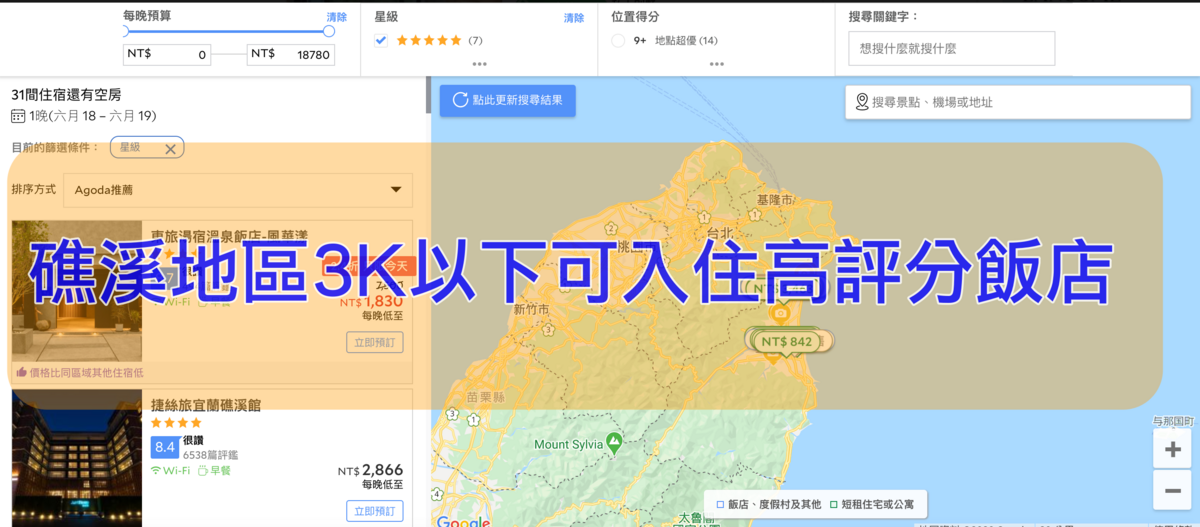
Task: Select the 9+ location score radio button
Action: point(617,40)
